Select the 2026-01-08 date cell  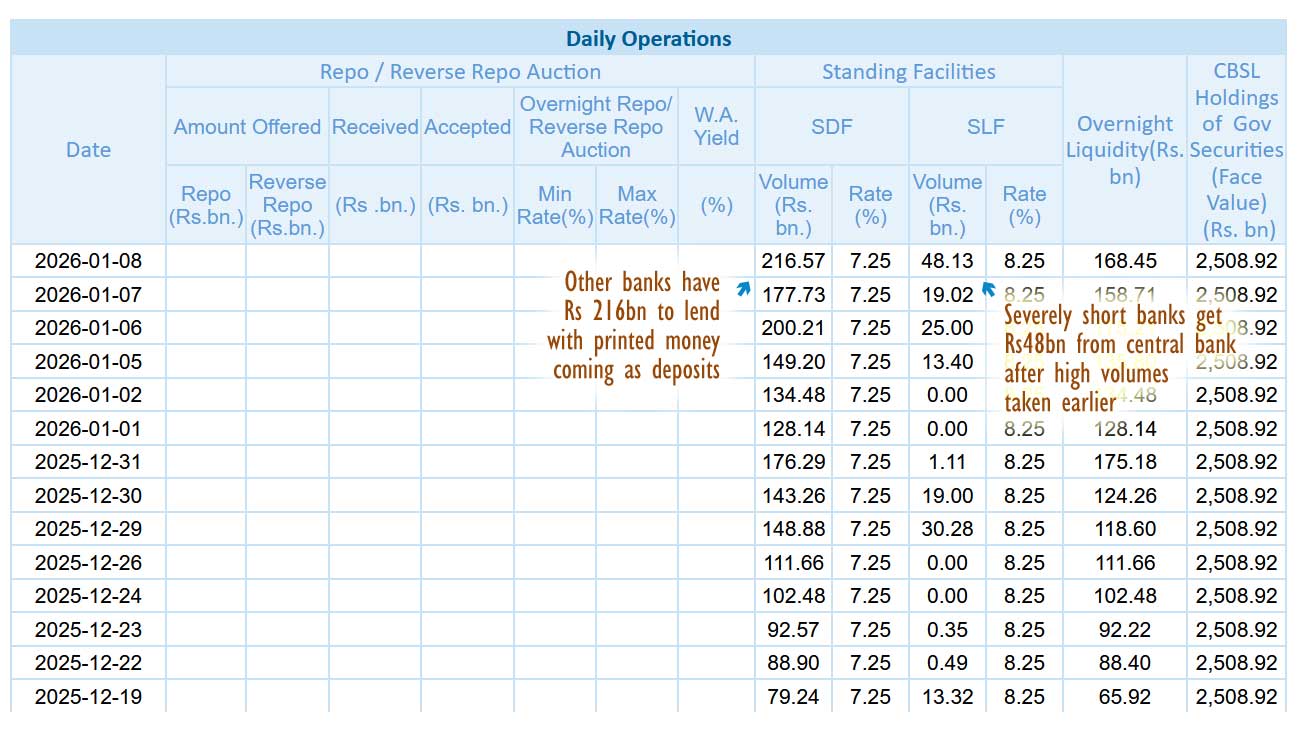click(x=88, y=261)
